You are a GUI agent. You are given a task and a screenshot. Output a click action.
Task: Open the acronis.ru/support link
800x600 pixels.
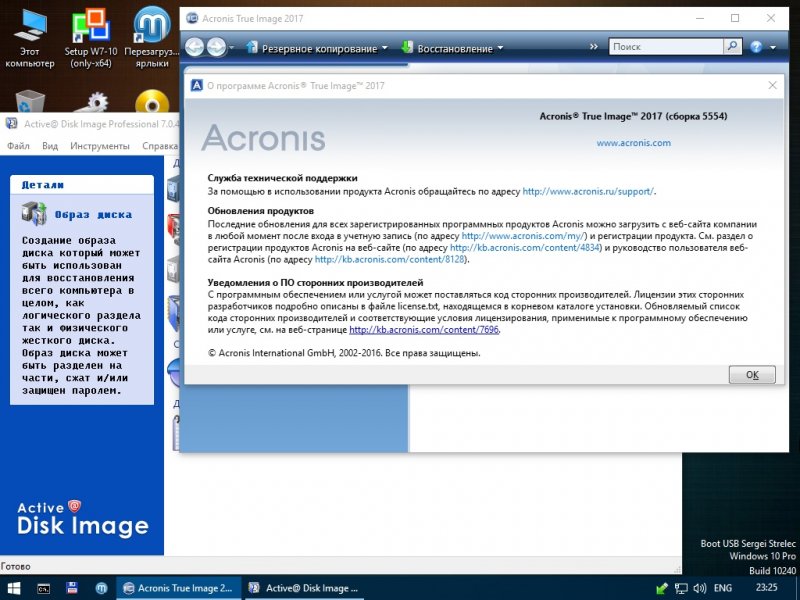point(588,191)
